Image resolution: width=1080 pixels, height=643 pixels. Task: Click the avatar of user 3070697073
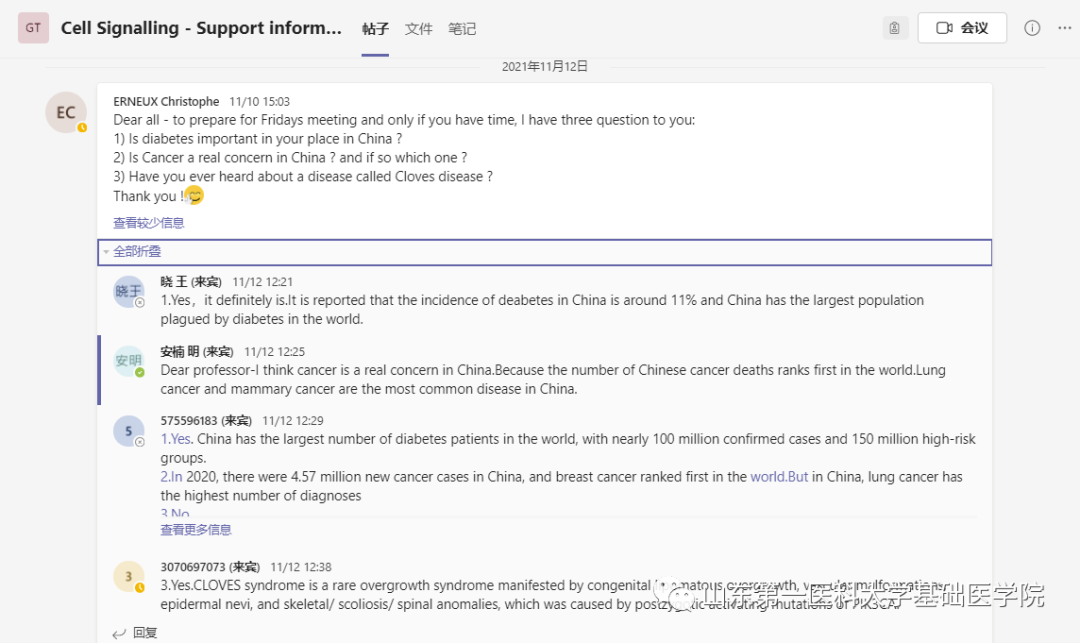click(129, 576)
